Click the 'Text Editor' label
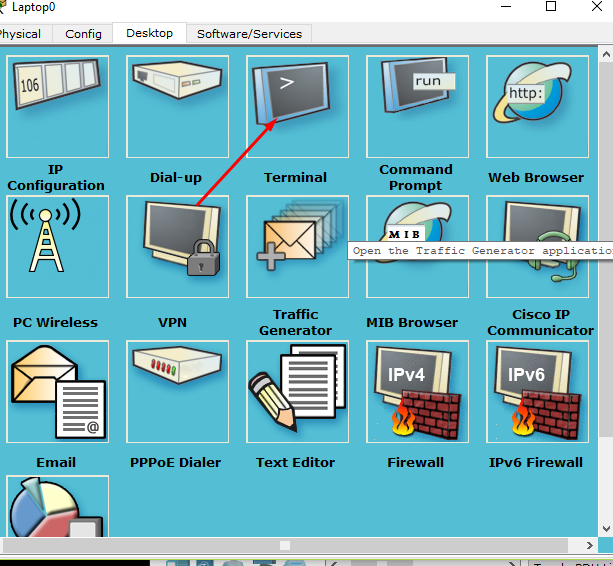 [x=295, y=462]
